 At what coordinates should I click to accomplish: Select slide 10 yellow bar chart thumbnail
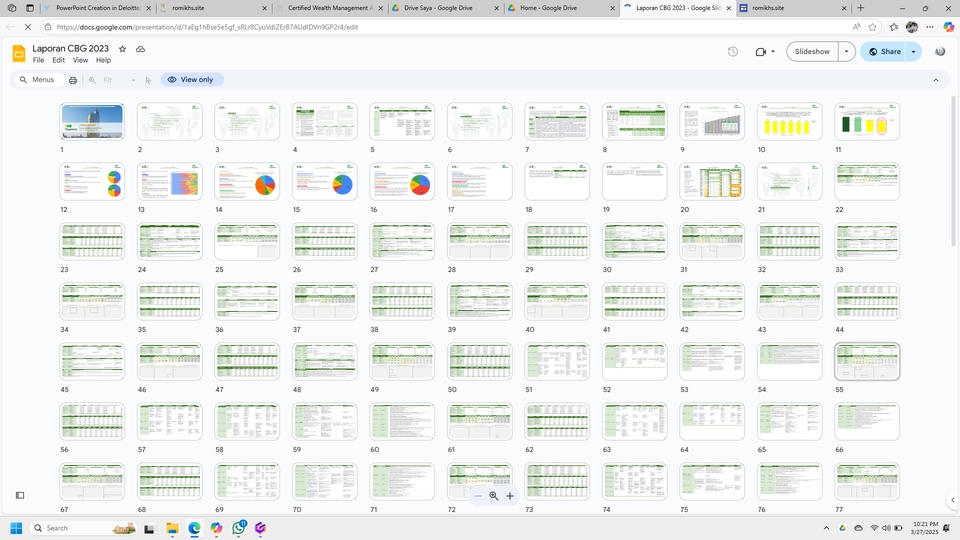[x=789, y=122]
